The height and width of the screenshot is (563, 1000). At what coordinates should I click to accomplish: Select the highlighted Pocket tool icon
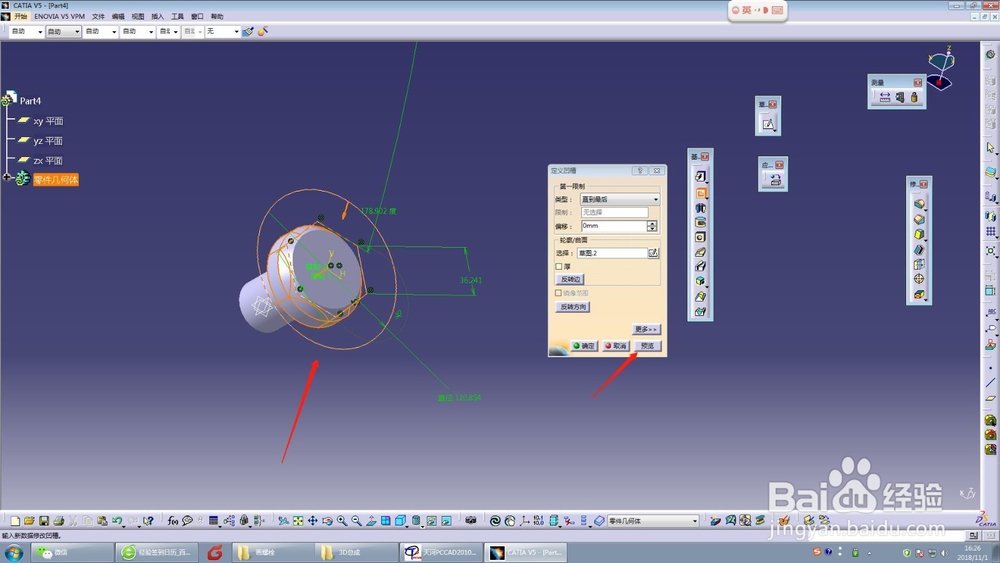(700, 193)
